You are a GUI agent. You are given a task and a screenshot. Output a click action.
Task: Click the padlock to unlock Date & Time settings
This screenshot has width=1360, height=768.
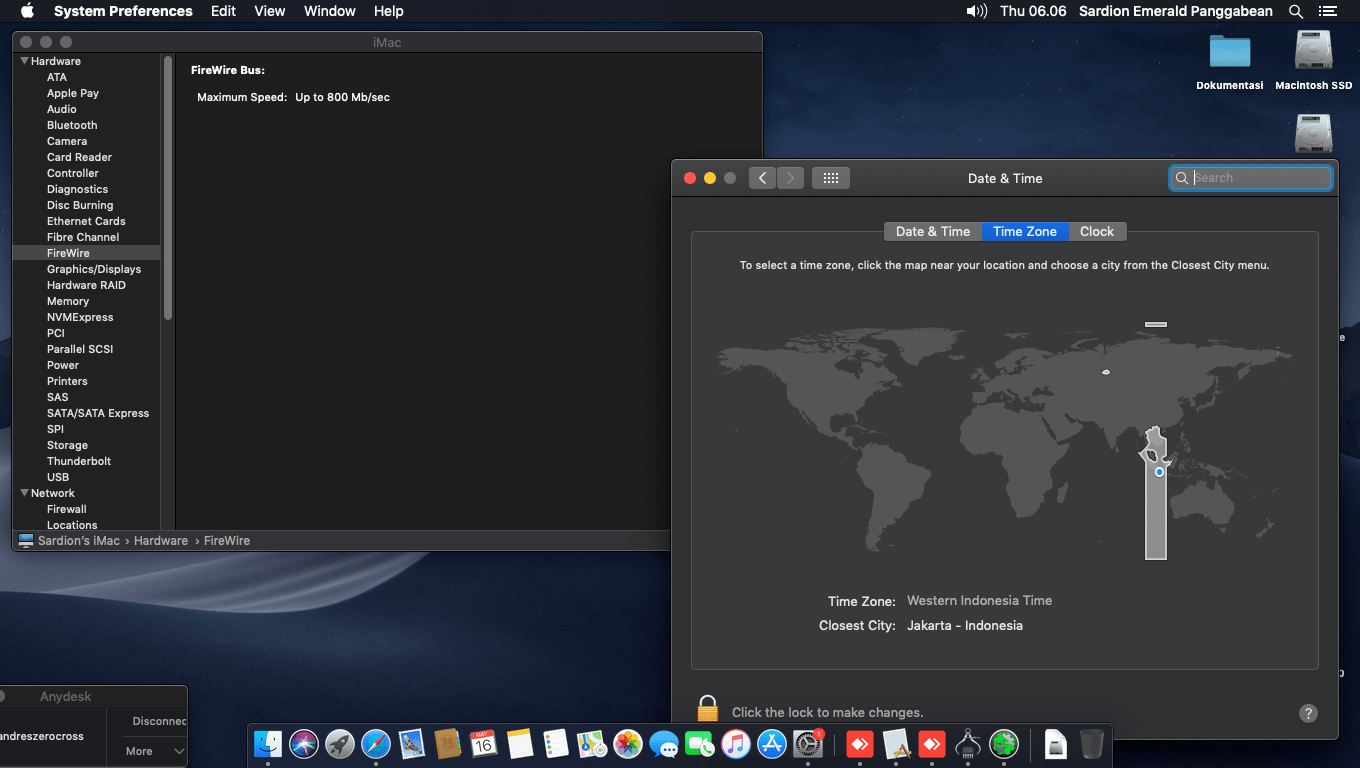[708, 708]
